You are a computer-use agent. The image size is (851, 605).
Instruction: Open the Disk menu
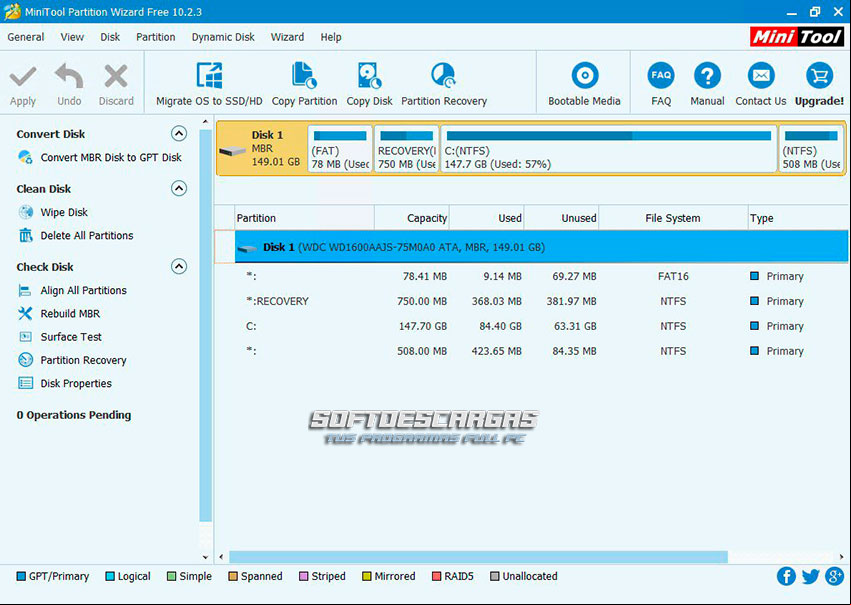pyautogui.click(x=110, y=37)
